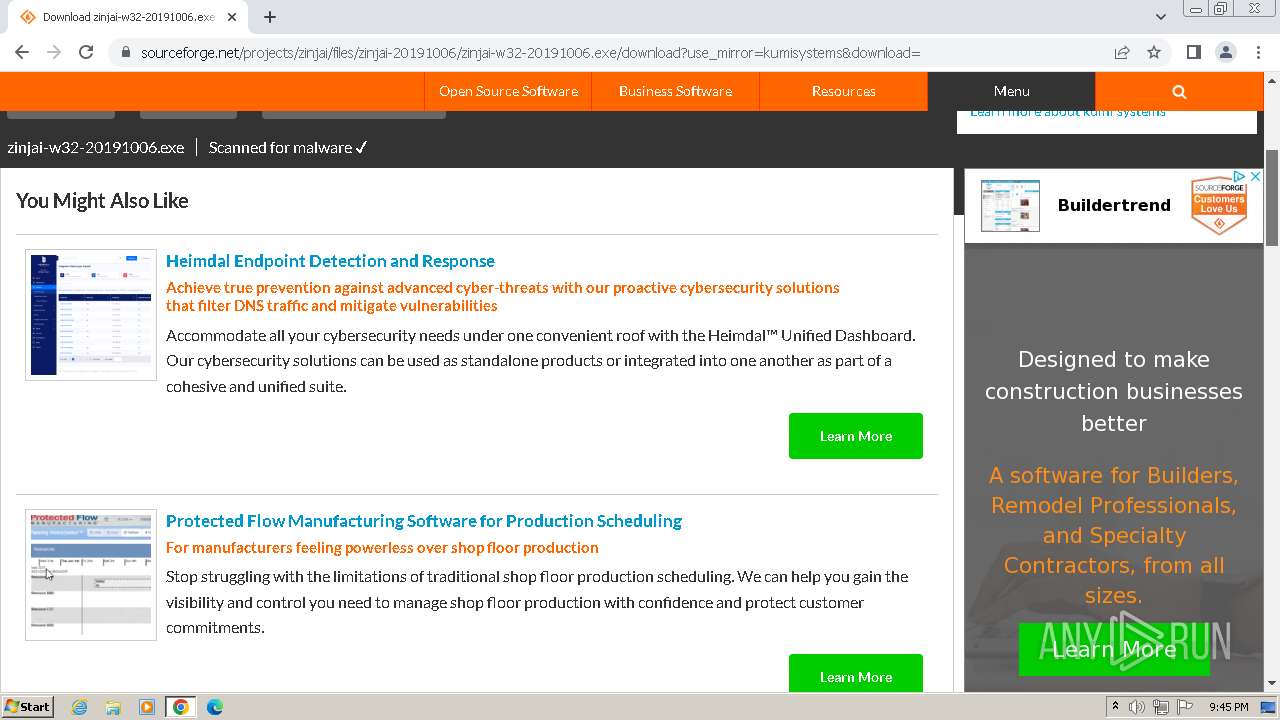Screen dimensions: 1280x720
Task: Open the clock showing 9:45 PM
Action: [x=1228, y=707]
